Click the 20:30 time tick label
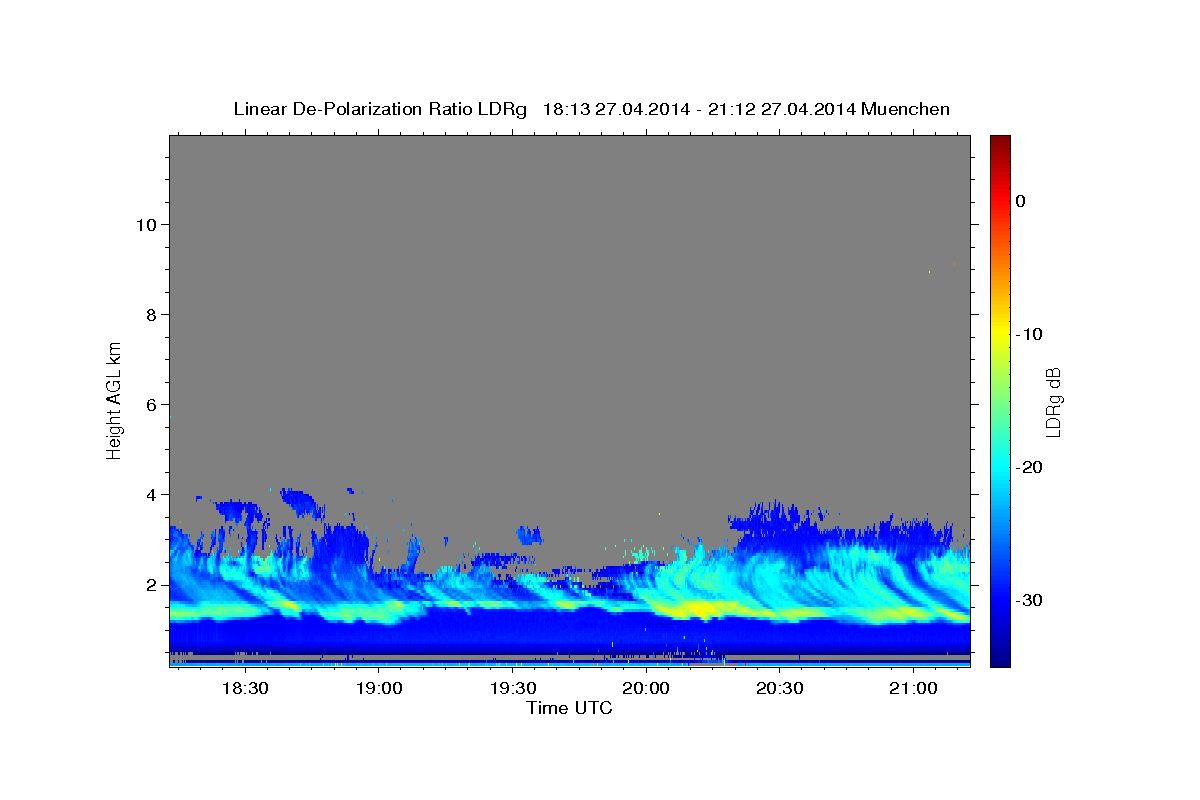Viewport: 1200px width, 800px height. tap(780, 688)
